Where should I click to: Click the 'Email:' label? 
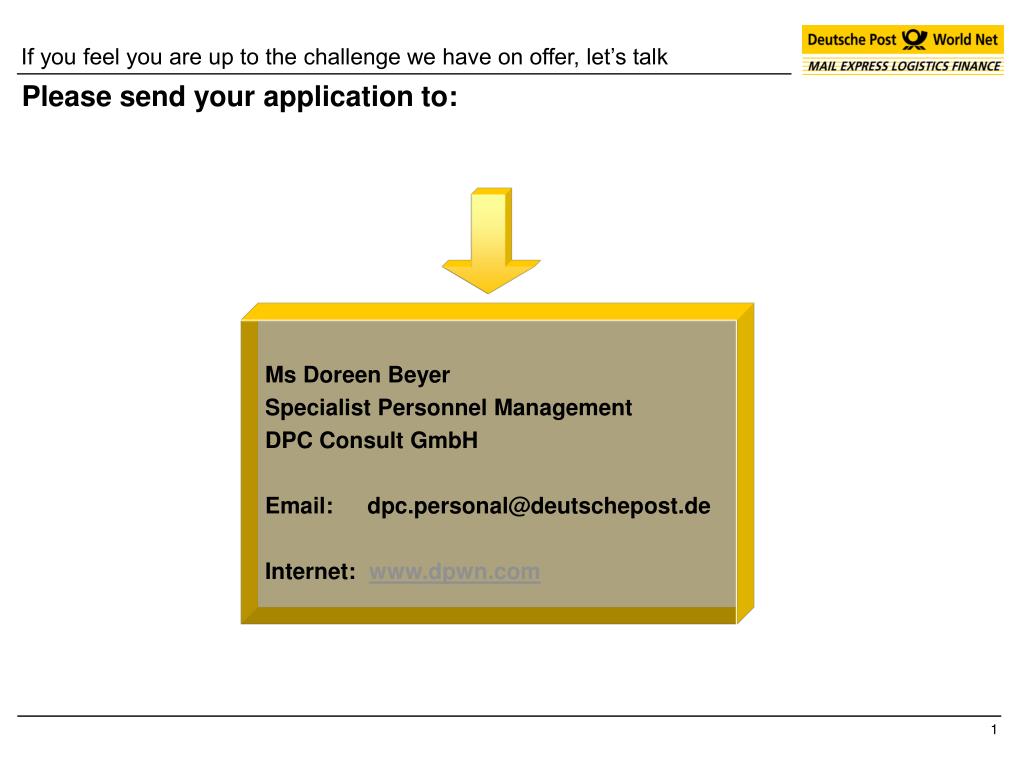299,505
